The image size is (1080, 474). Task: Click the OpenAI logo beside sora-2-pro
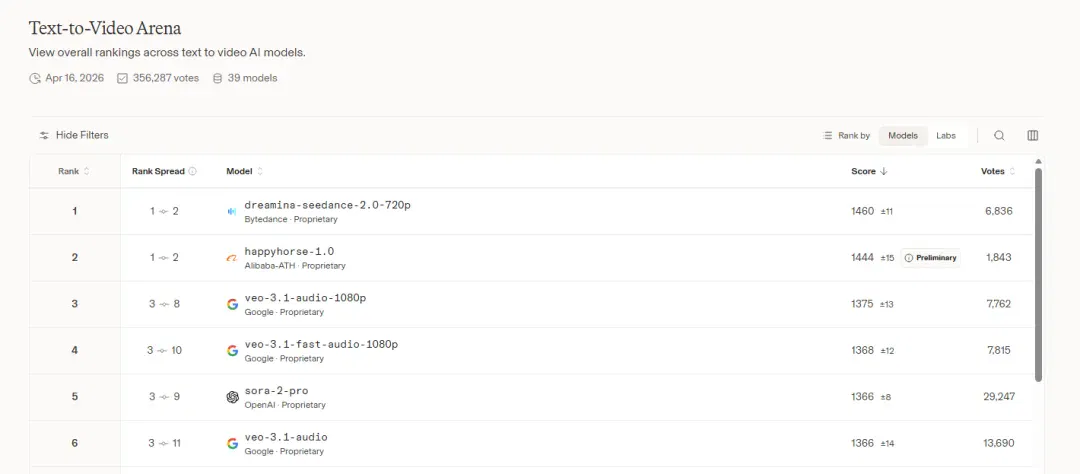tap(232, 397)
